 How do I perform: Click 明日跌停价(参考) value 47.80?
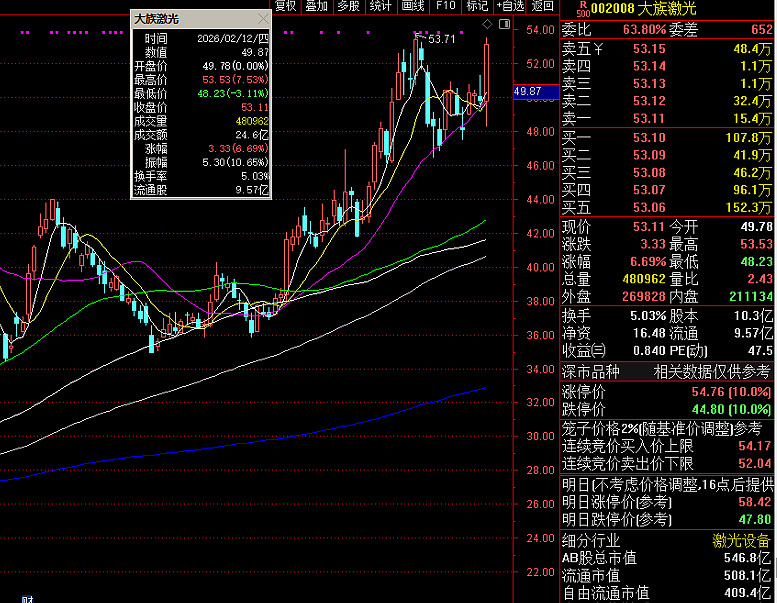[x=755, y=520]
